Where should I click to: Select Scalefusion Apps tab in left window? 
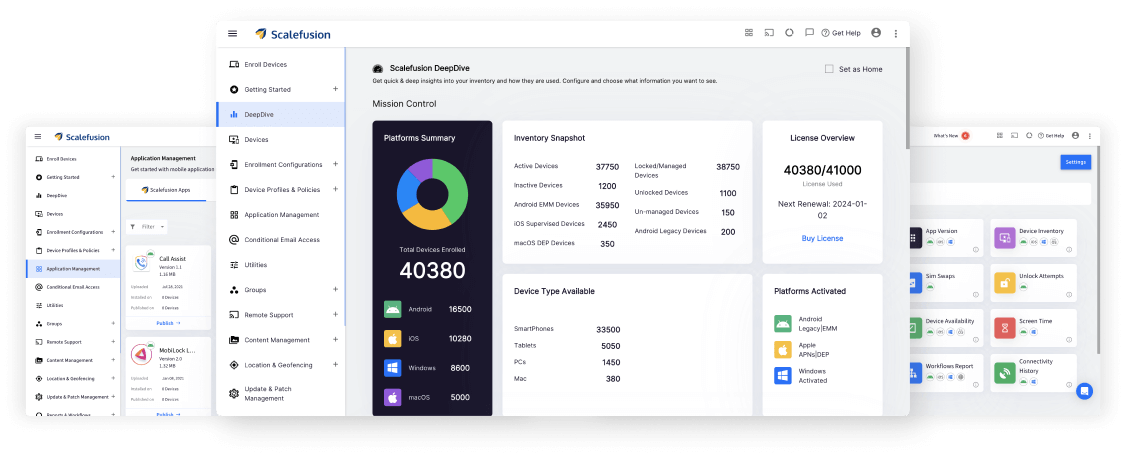click(167, 190)
